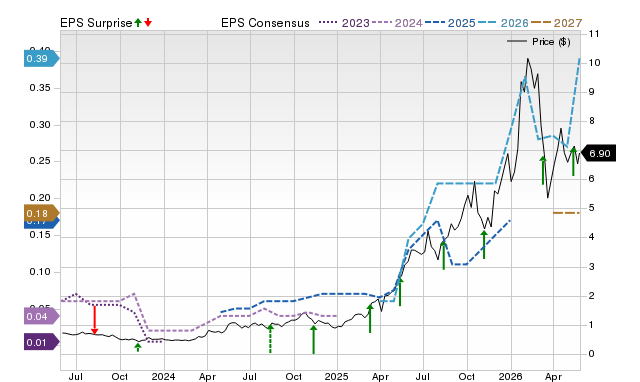Click the 2025 label on the time axis
This screenshot has height=382, width=640.
337,376
